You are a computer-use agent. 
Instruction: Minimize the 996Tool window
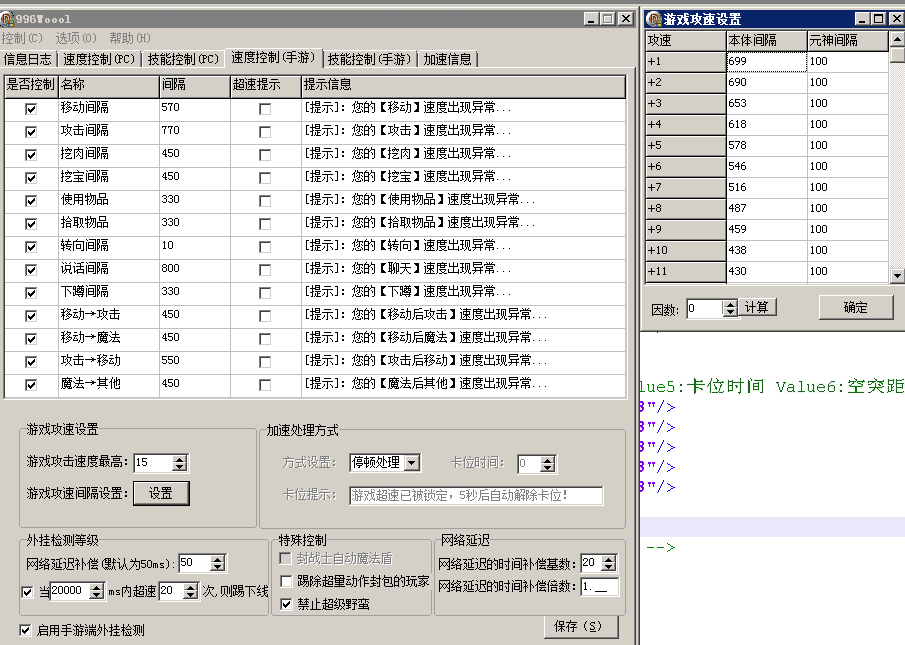(x=590, y=18)
